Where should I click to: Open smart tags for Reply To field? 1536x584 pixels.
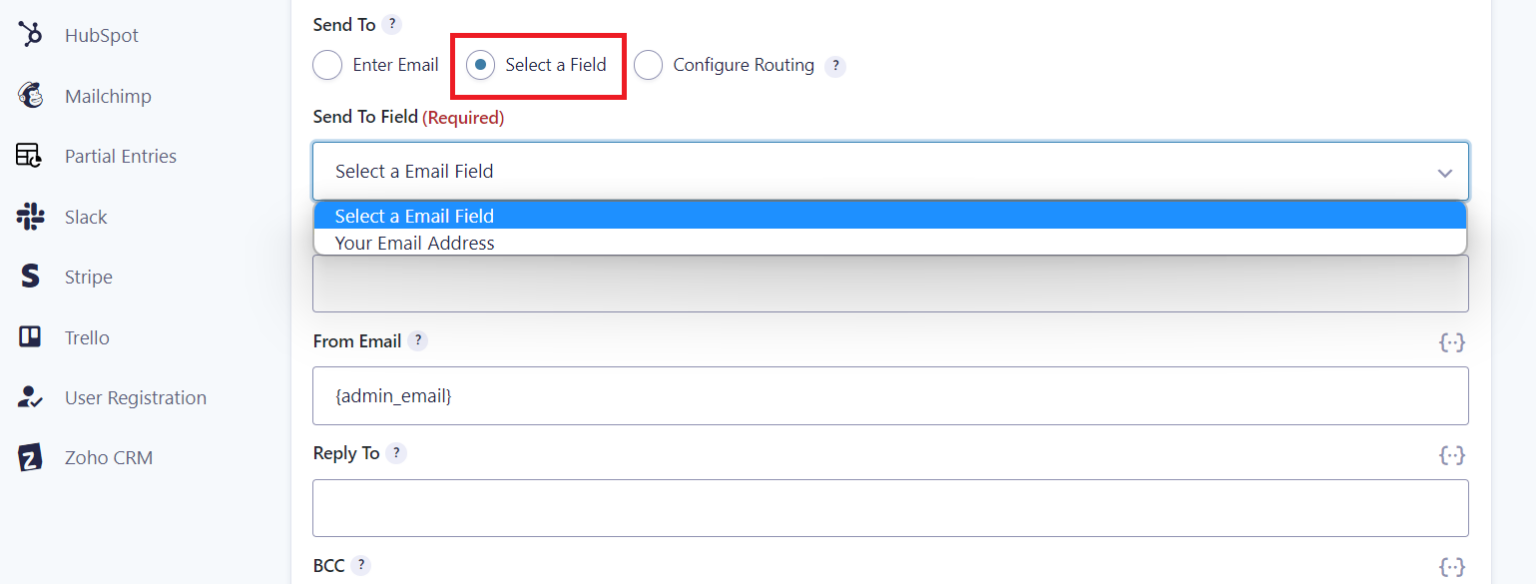tap(1452, 455)
